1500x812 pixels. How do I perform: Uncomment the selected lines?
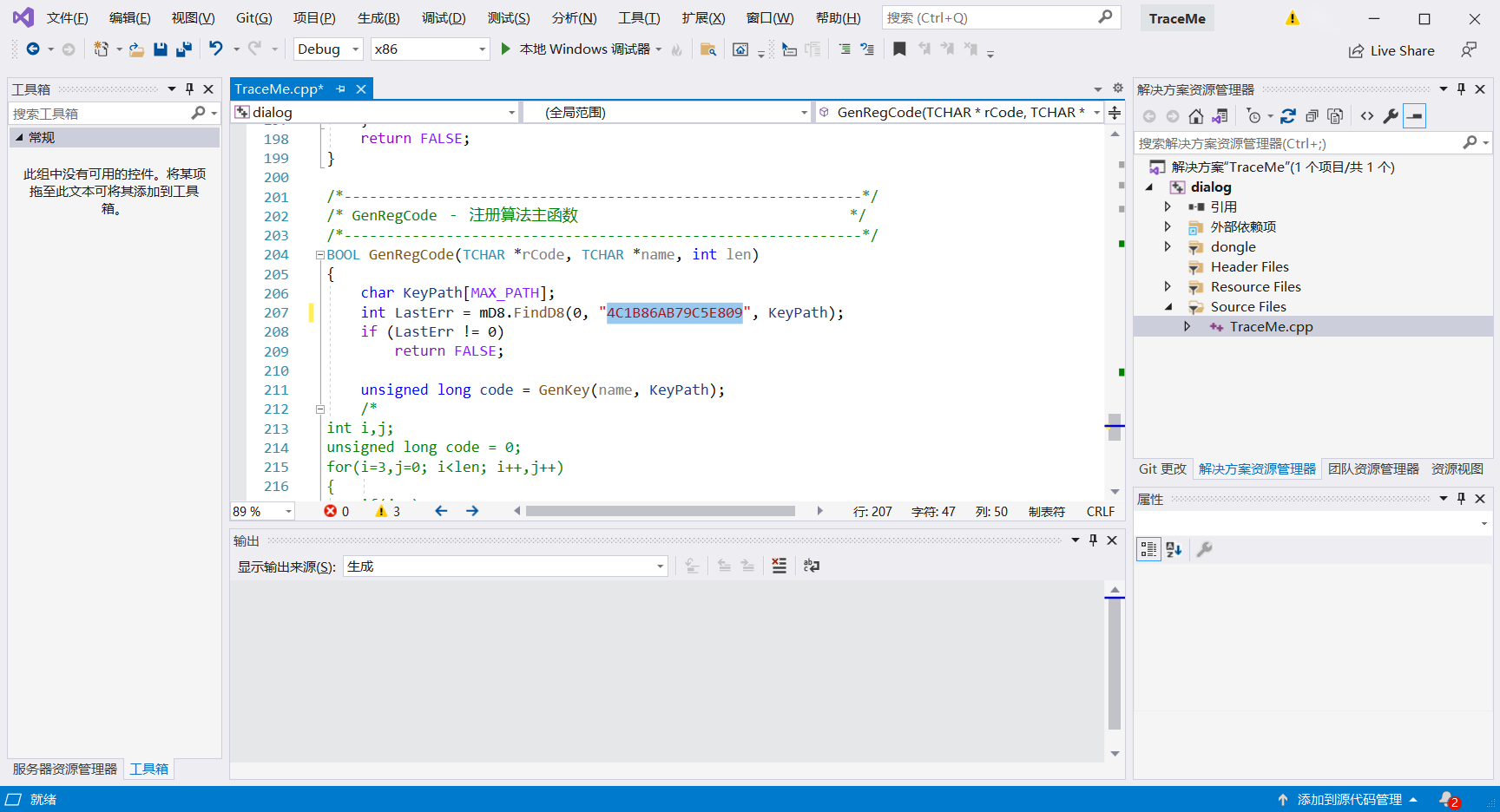click(x=867, y=49)
